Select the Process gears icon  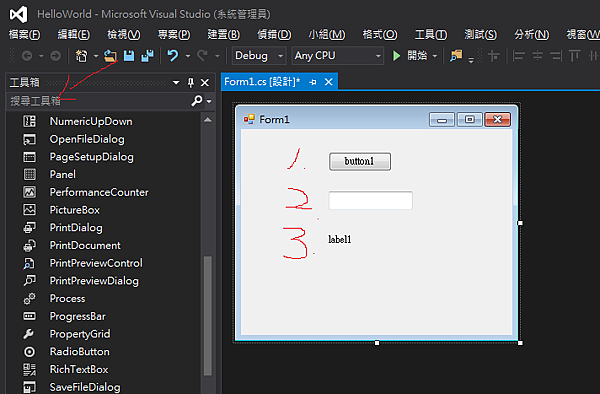[29, 298]
